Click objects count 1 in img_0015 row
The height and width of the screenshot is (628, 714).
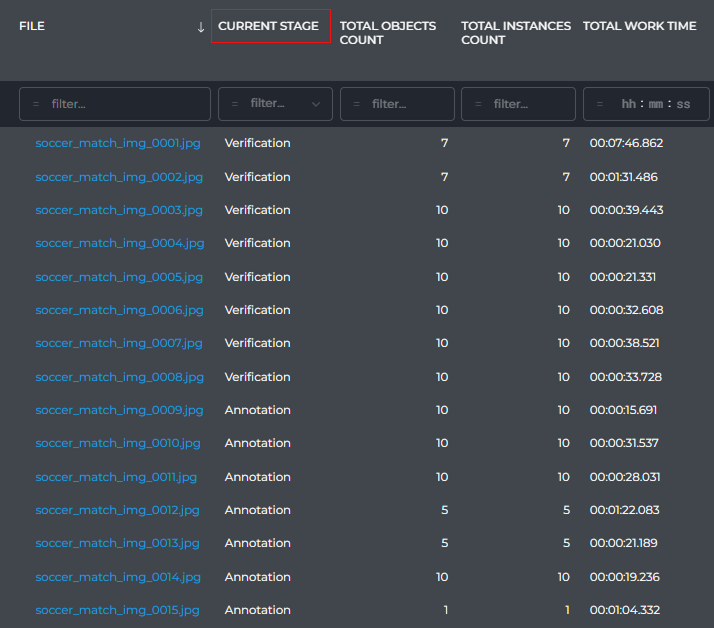coord(446,610)
